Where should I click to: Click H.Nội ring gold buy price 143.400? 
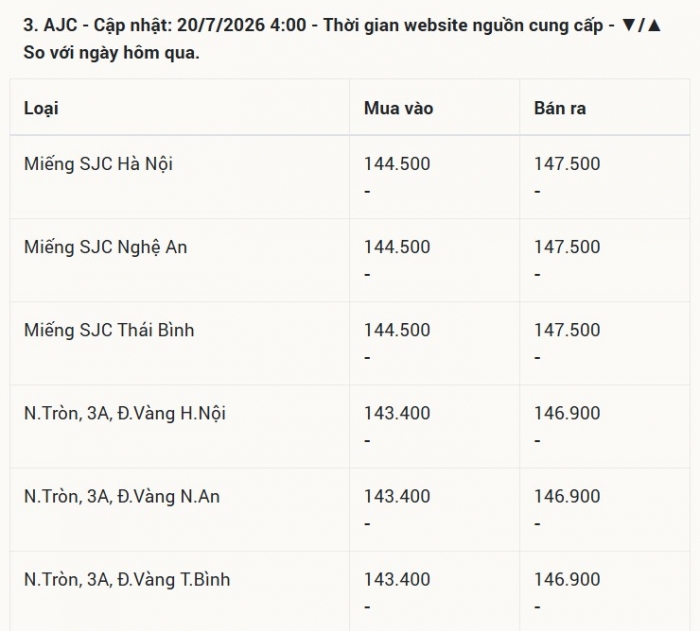pyautogui.click(x=397, y=413)
